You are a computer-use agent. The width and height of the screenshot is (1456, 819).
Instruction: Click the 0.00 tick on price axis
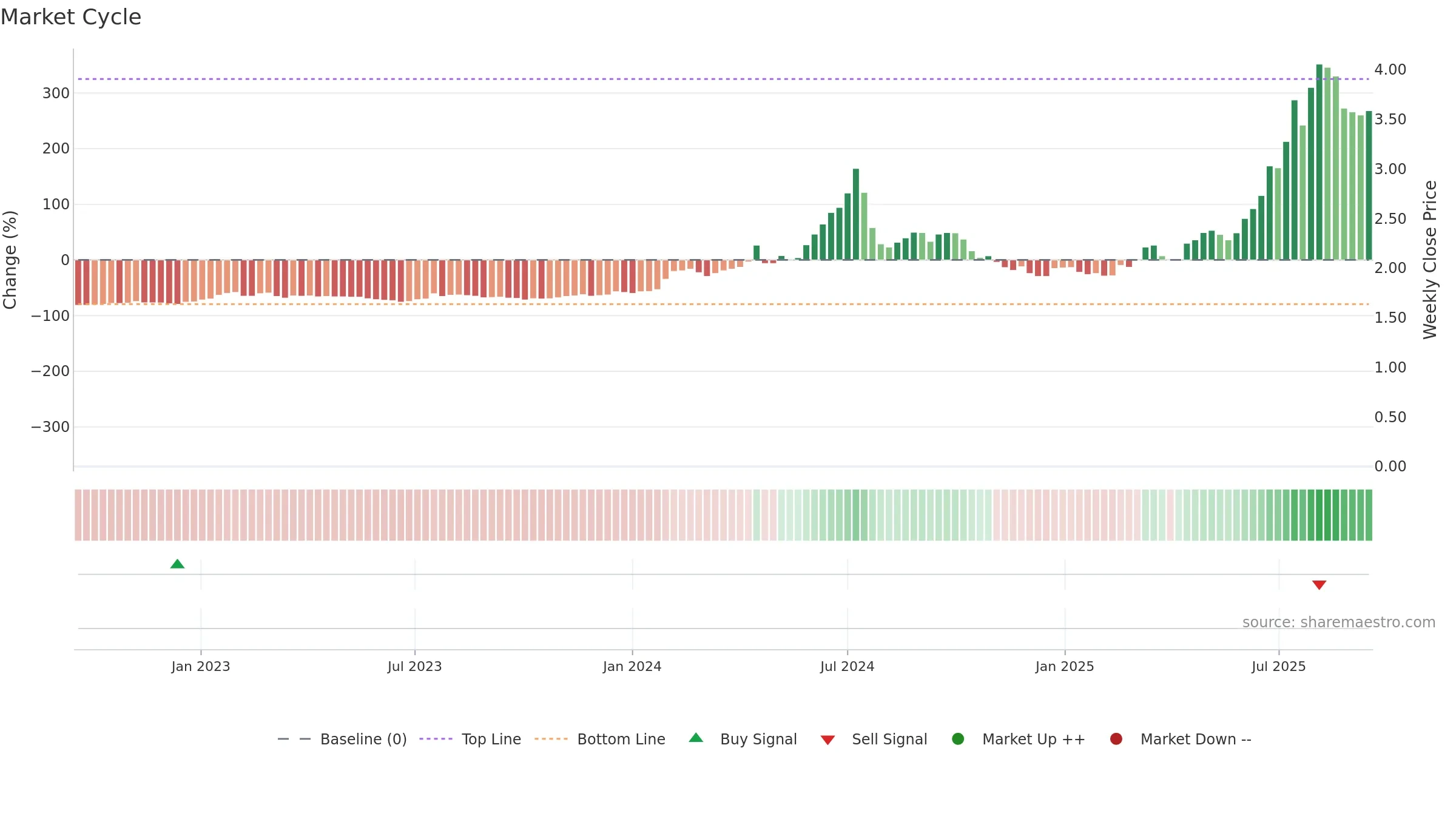tap(1390, 466)
